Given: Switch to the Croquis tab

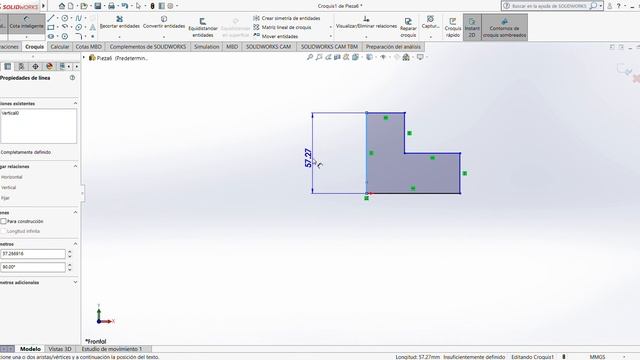Looking at the screenshot, I should [34, 47].
